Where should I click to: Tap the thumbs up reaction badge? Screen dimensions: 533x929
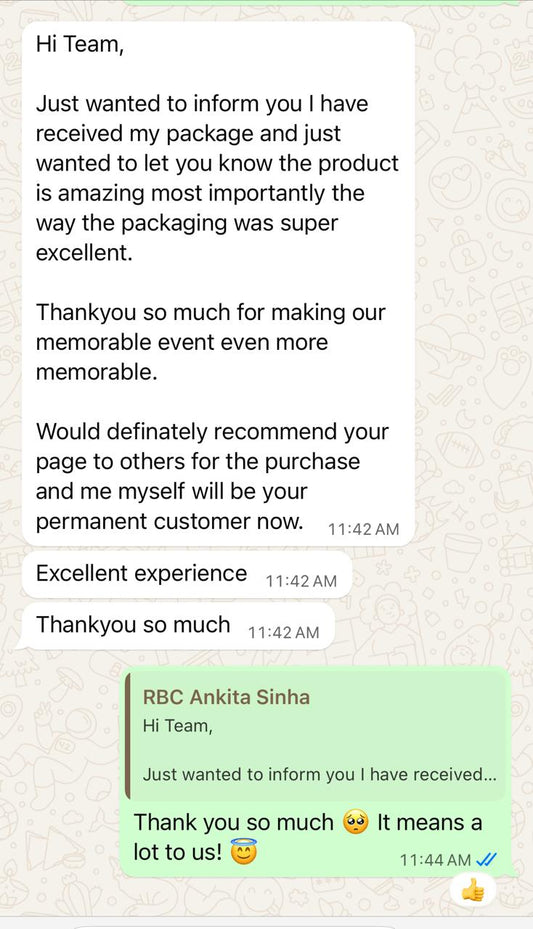point(473,889)
